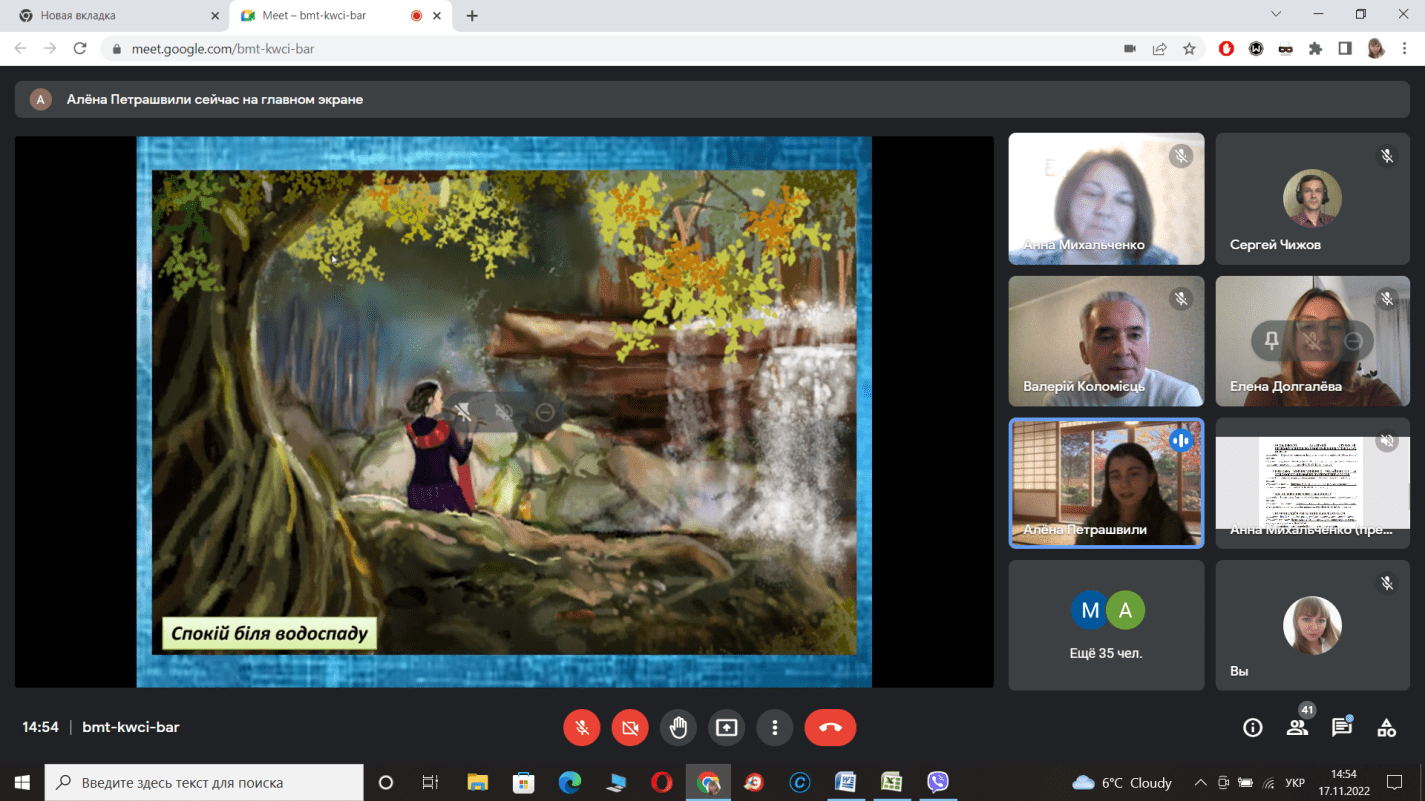
Task: Open the three-dot more options menu in Meet
Action: [774, 728]
